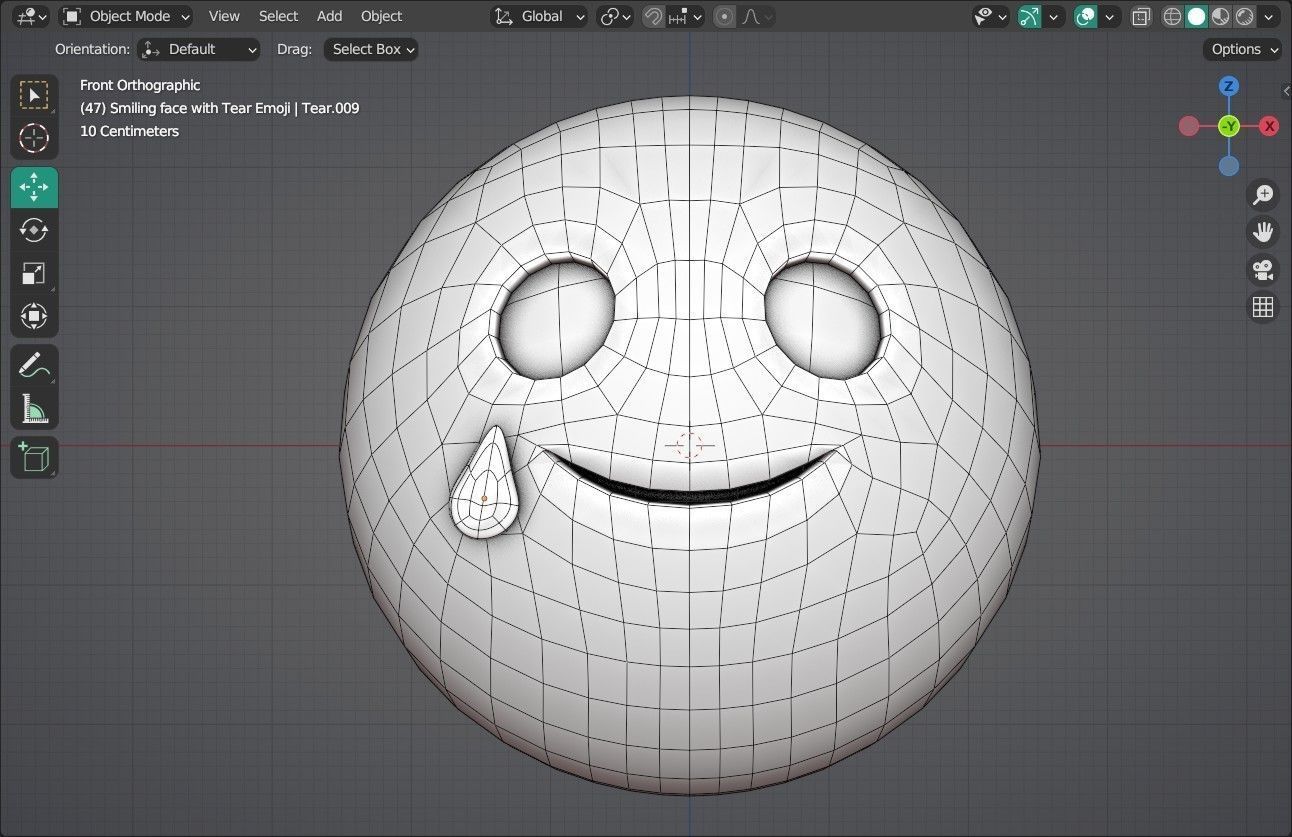This screenshot has width=1292, height=837.
Task: Click the negative Z axis gizmo ball
Action: pyautogui.click(x=1229, y=166)
